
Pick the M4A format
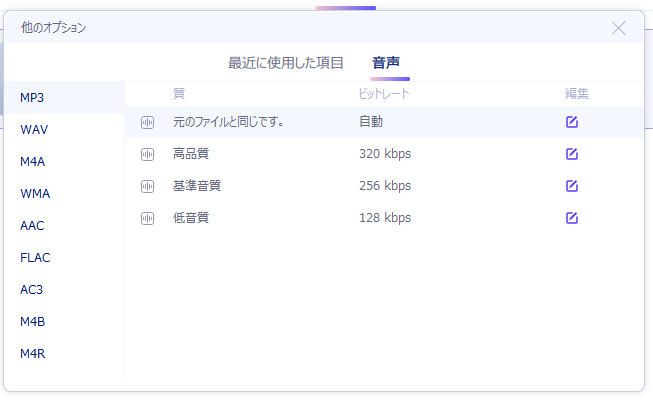(65, 162)
